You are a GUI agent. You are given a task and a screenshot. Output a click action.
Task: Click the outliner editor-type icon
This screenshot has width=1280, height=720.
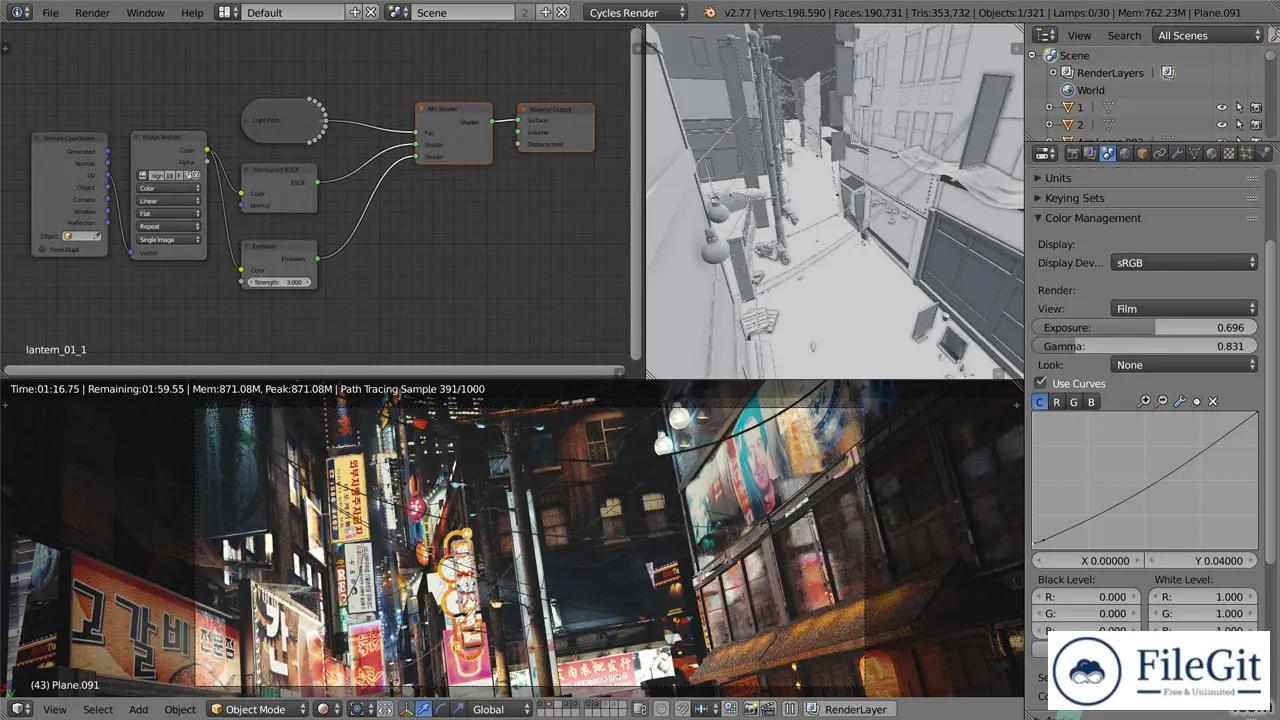click(1045, 35)
